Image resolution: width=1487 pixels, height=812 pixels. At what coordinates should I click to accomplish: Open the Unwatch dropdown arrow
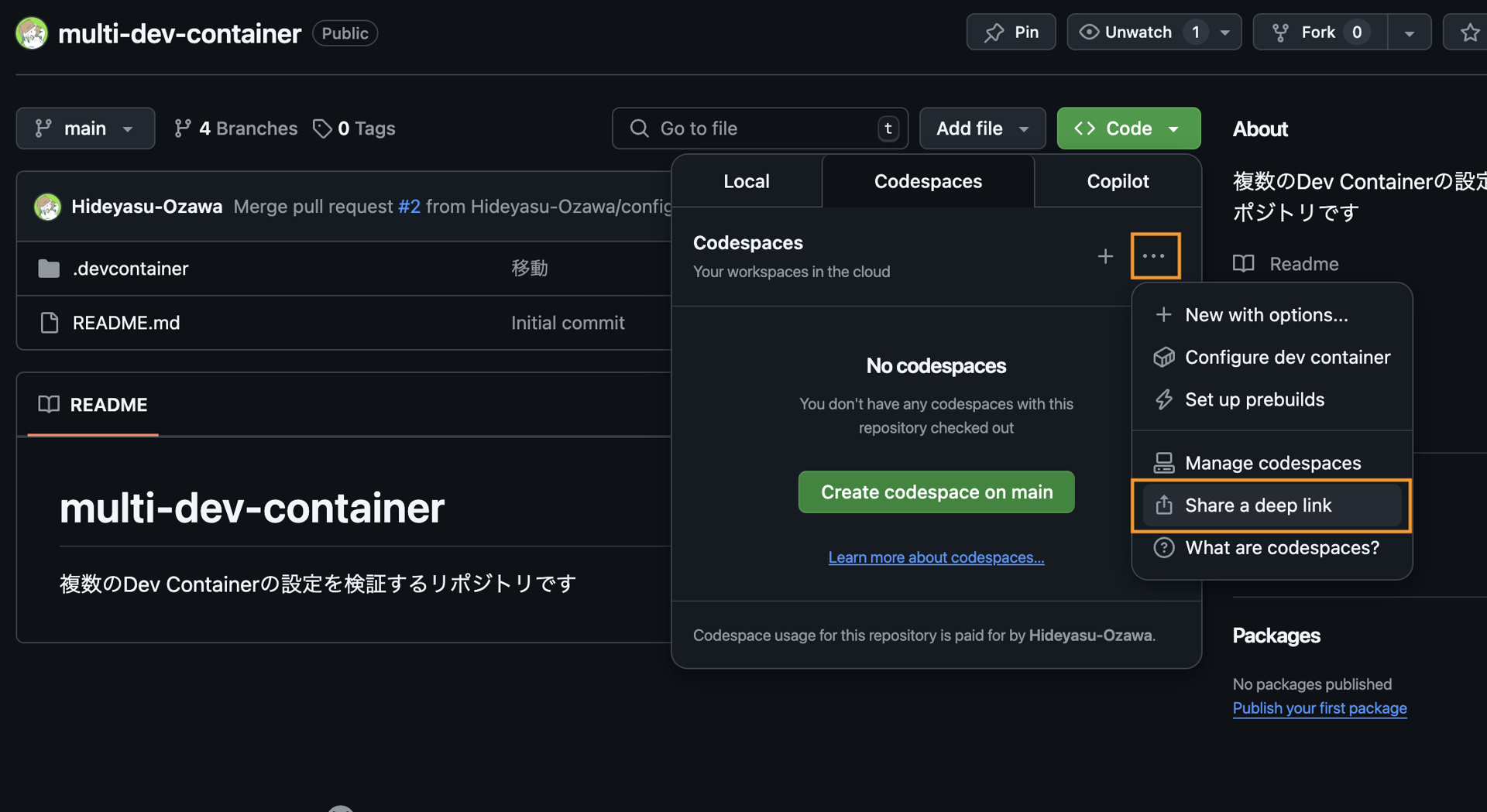tap(1225, 33)
